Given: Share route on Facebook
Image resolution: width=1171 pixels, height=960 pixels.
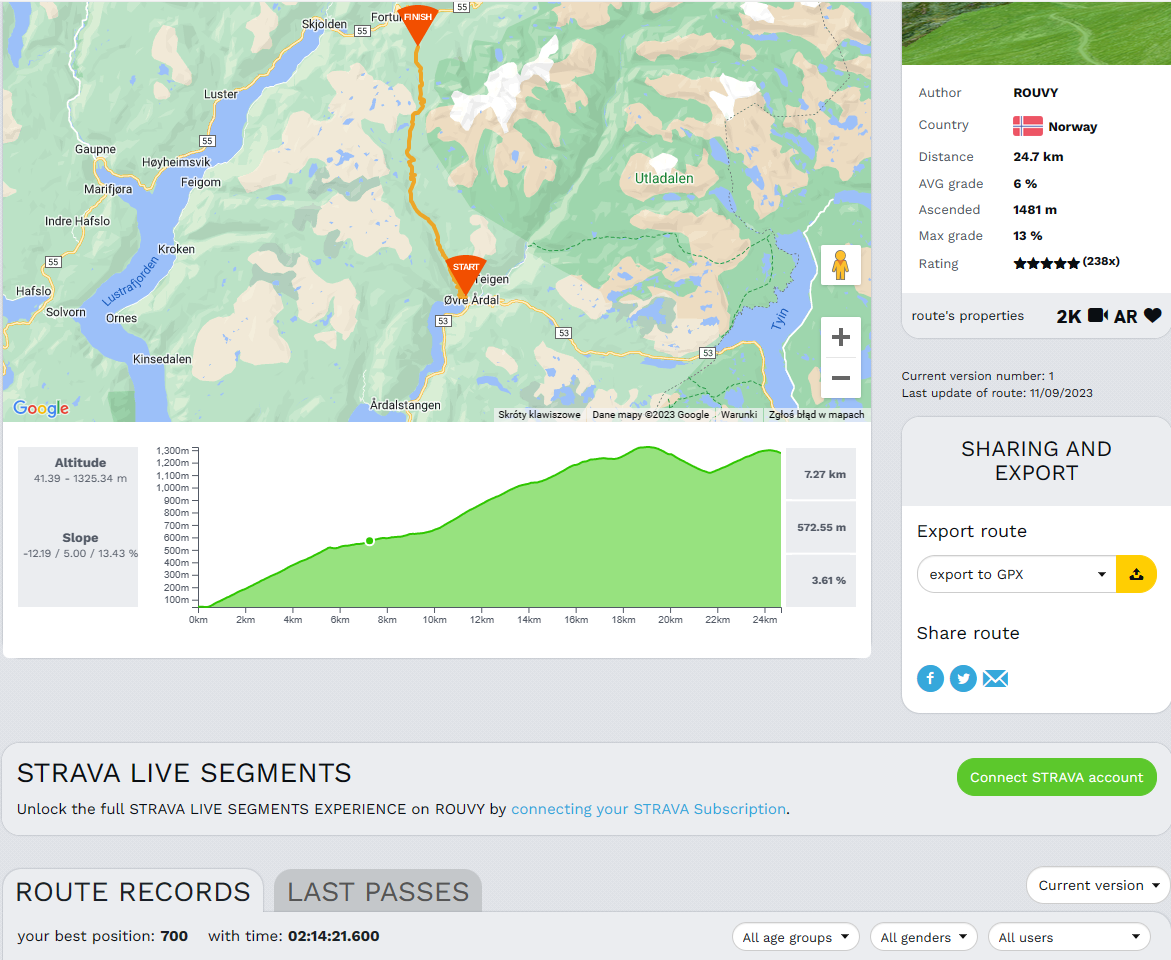Looking at the screenshot, I should [930, 679].
